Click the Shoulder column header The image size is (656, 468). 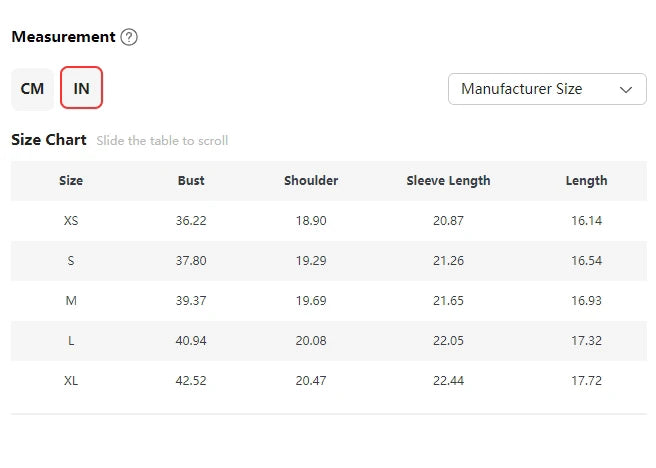pos(311,181)
